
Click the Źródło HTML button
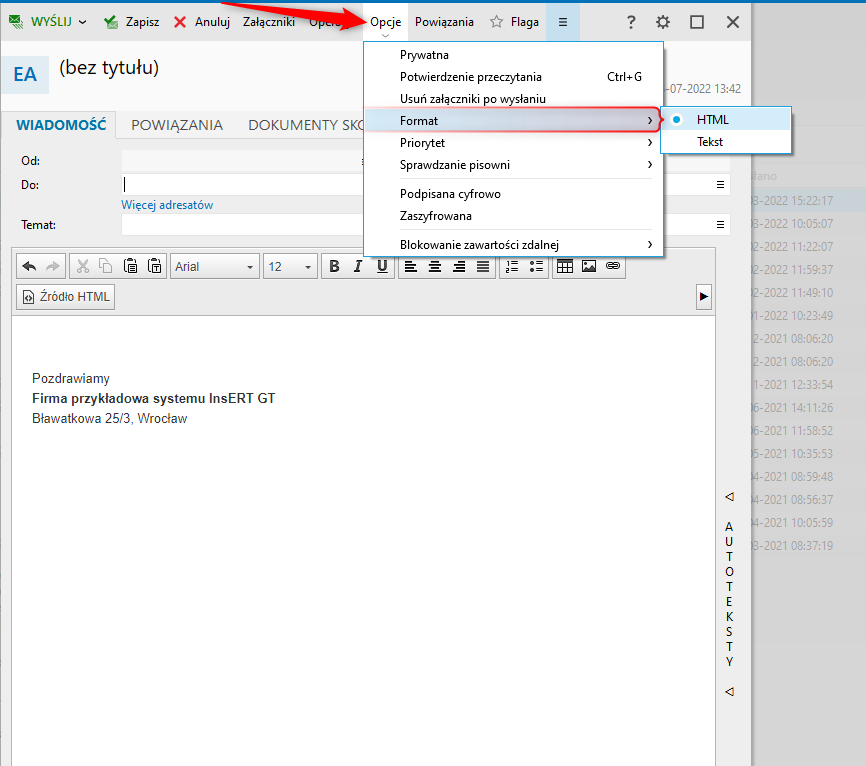pyautogui.click(x=66, y=297)
